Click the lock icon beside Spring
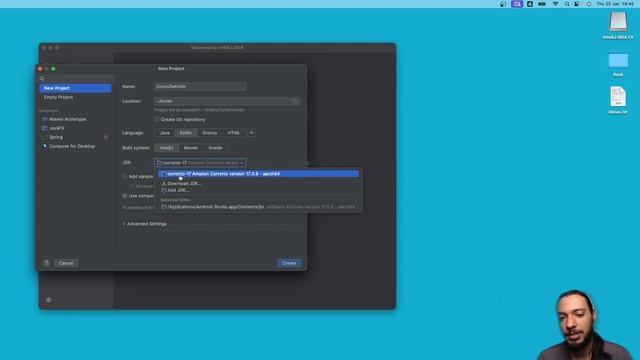The image size is (640, 360). click(x=106, y=137)
